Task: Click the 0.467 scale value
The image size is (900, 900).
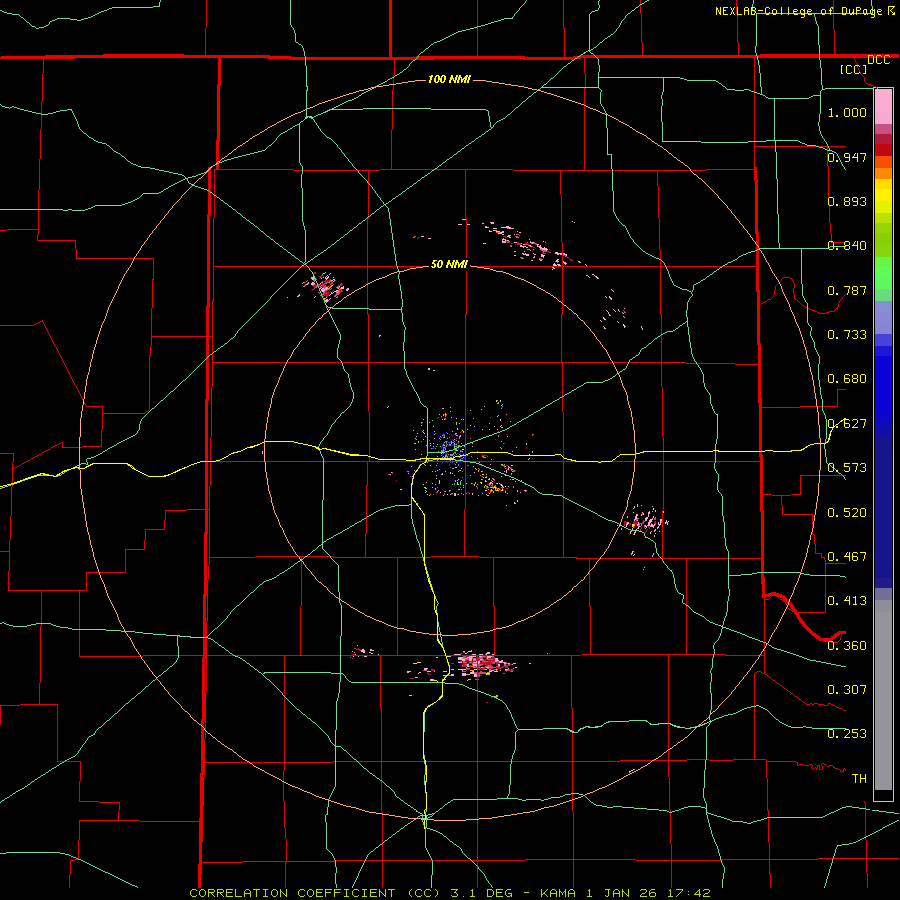Action: pyautogui.click(x=847, y=557)
